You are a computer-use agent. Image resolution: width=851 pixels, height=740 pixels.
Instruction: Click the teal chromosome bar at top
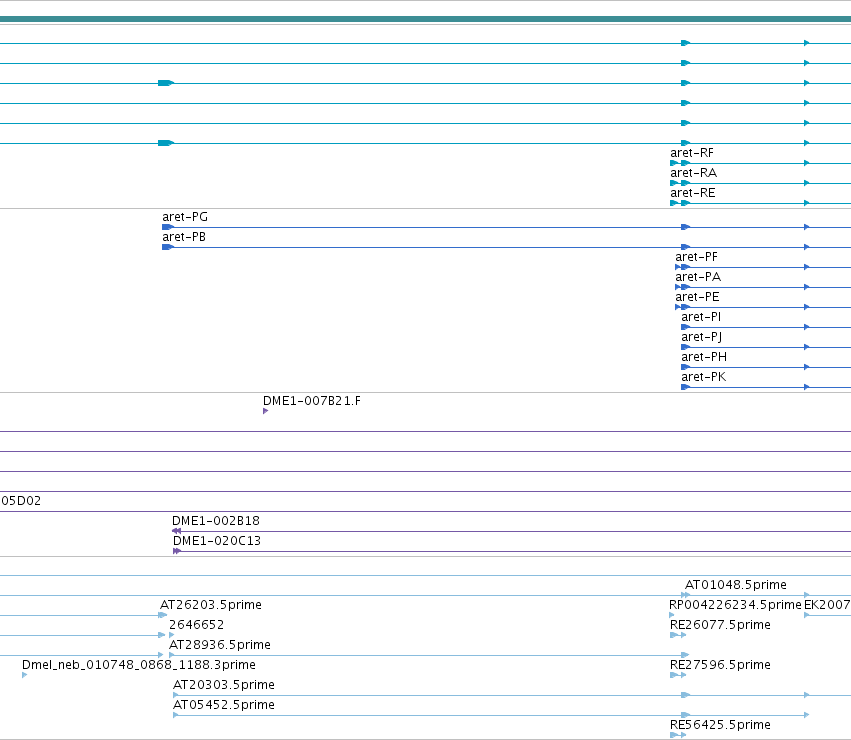coord(426,19)
